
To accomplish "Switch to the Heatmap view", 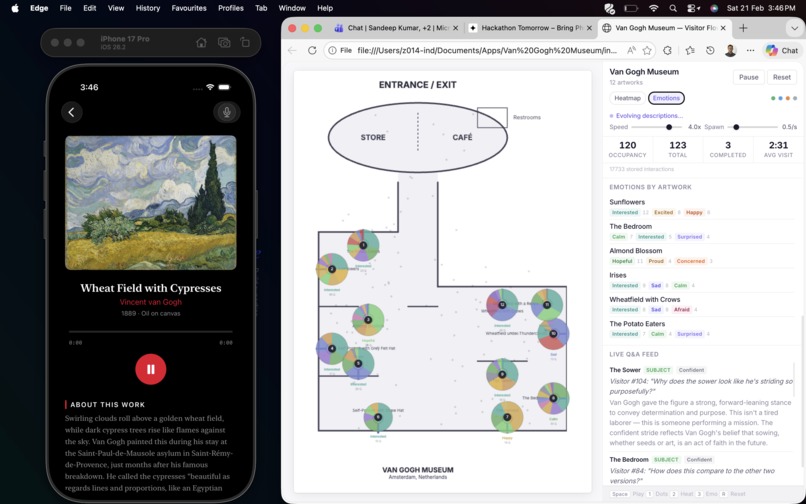I will [x=627, y=98].
